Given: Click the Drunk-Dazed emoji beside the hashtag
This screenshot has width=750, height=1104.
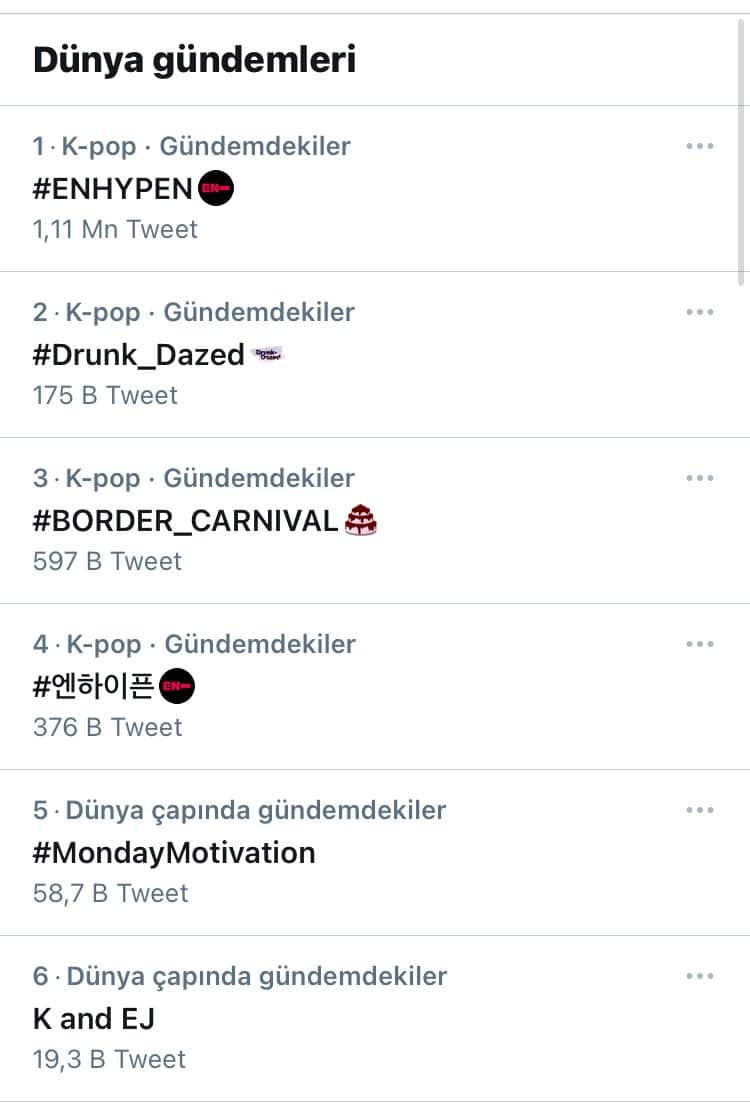Looking at the screenshot, I should (x=268, y=354).
